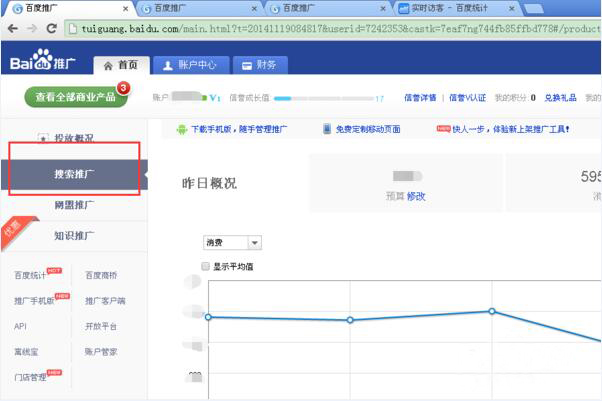Click the browser forward arrow
This screenshot has width=602, height=401.
[32, 28]
